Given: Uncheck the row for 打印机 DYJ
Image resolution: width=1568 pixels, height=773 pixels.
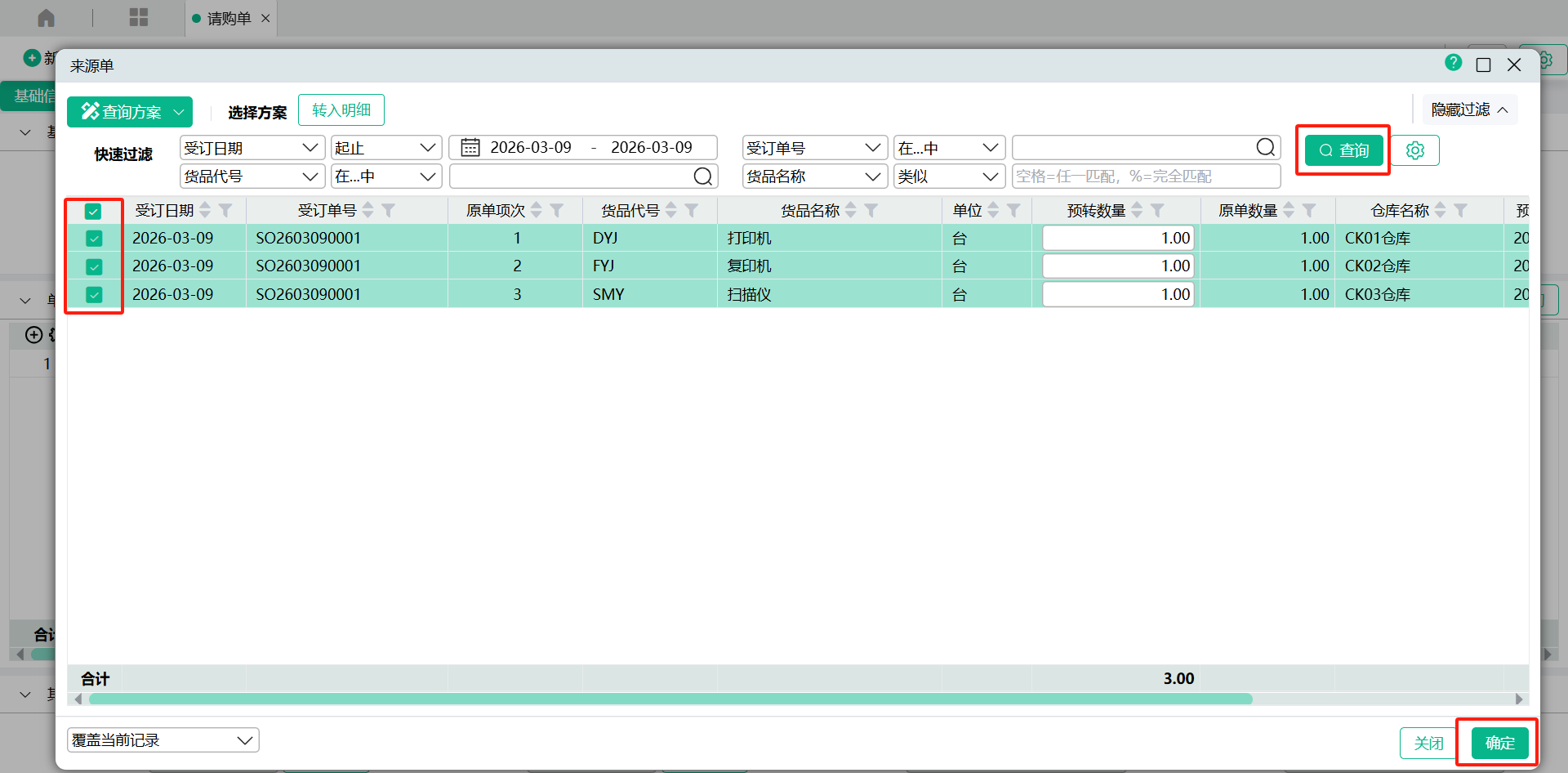Looking at the screenshot, I should click(x=94, y=239).
